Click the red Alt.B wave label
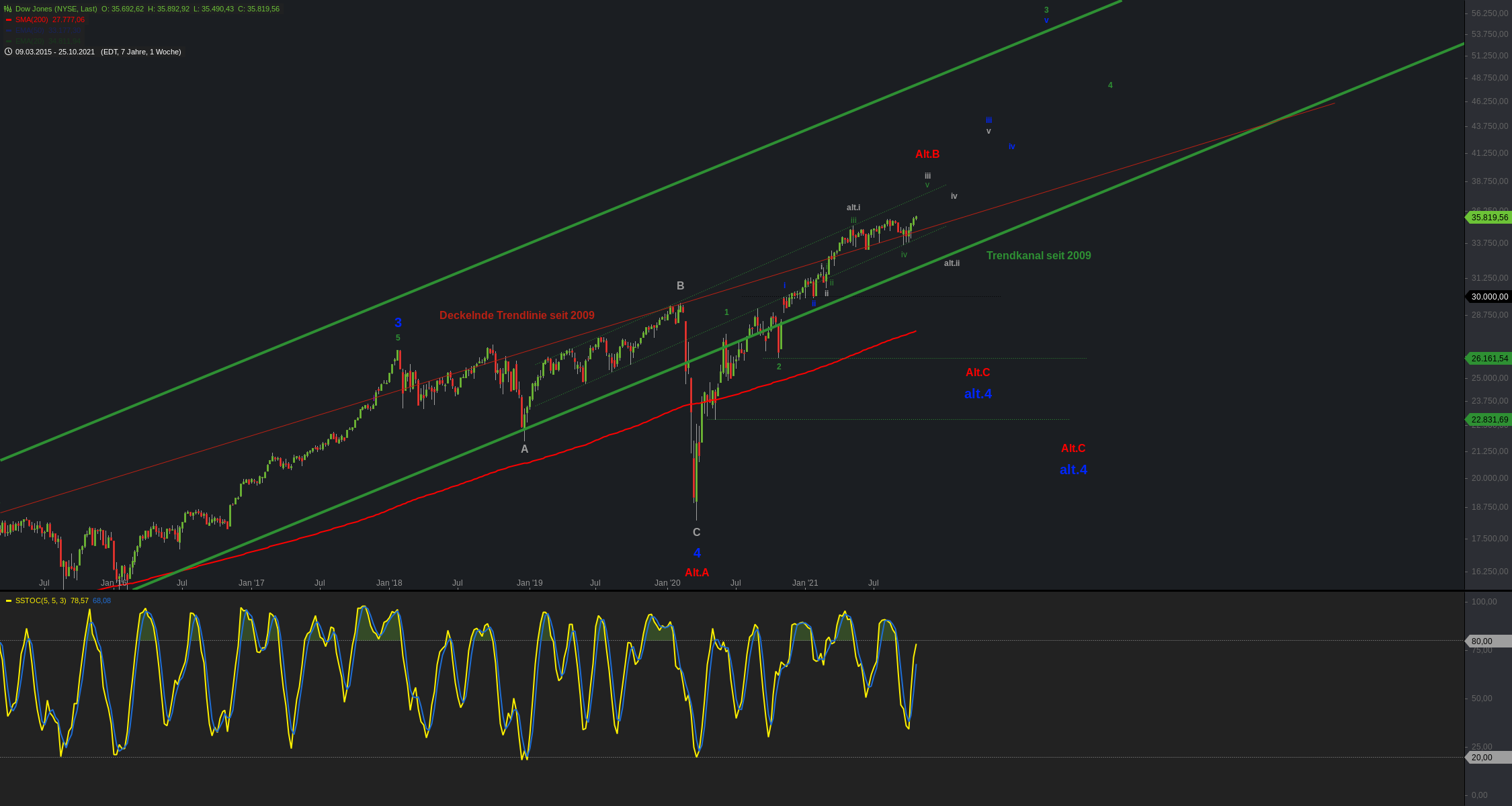 coord(927,154)
